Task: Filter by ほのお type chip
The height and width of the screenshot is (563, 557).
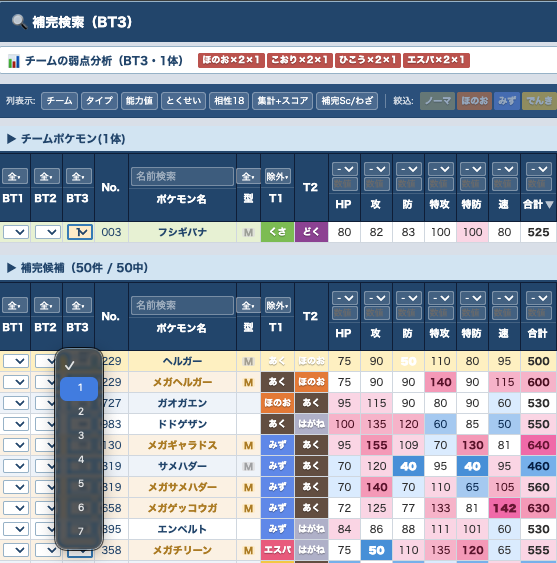Action: click(474, 101)
